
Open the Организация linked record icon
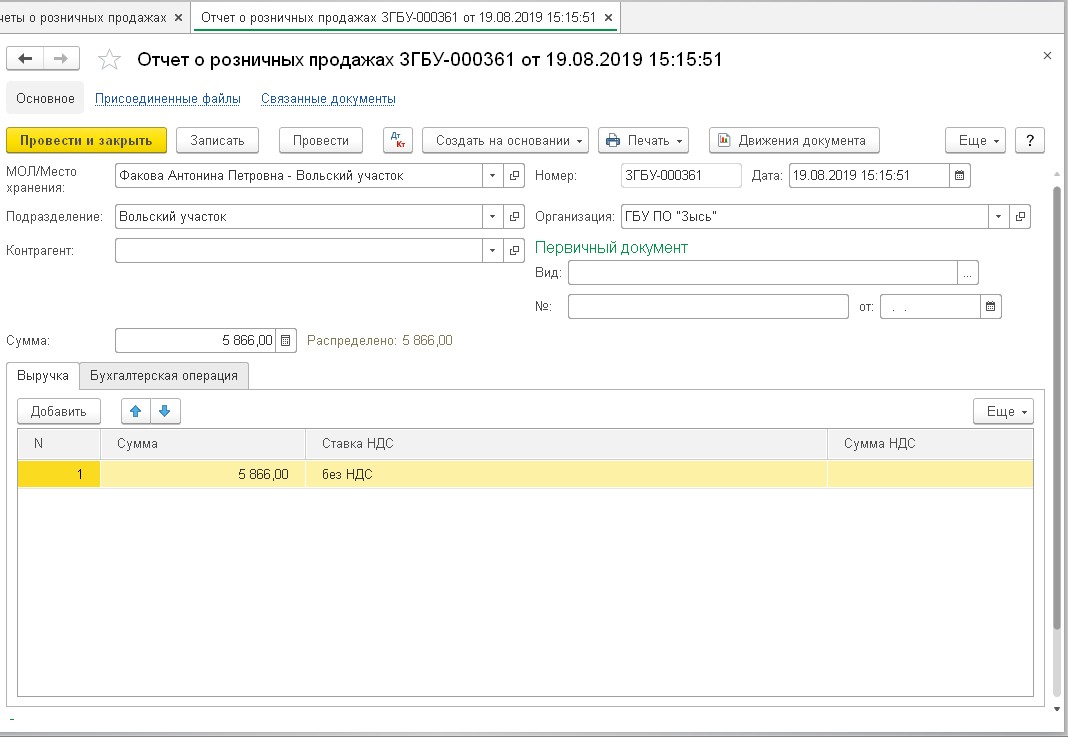pos(1021,216)
